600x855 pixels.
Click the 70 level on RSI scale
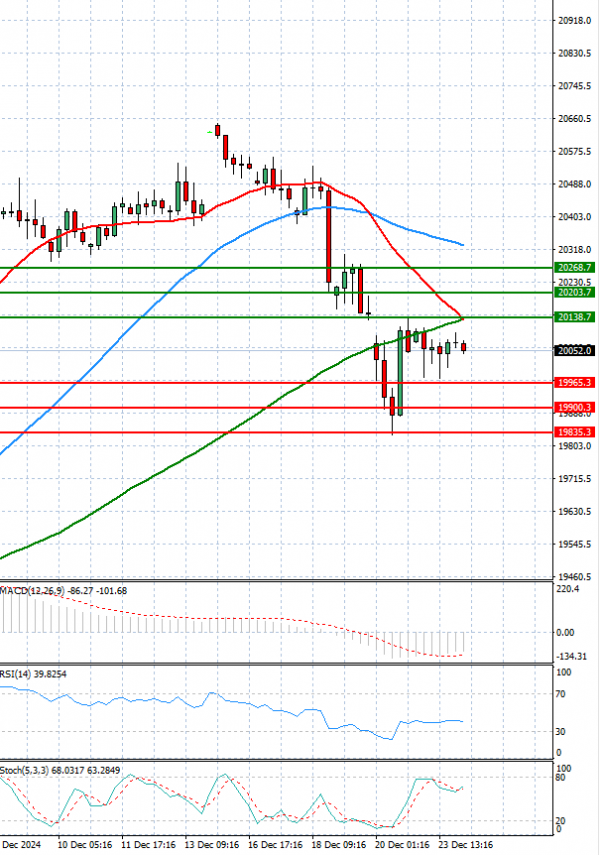(x=560, y=695)
